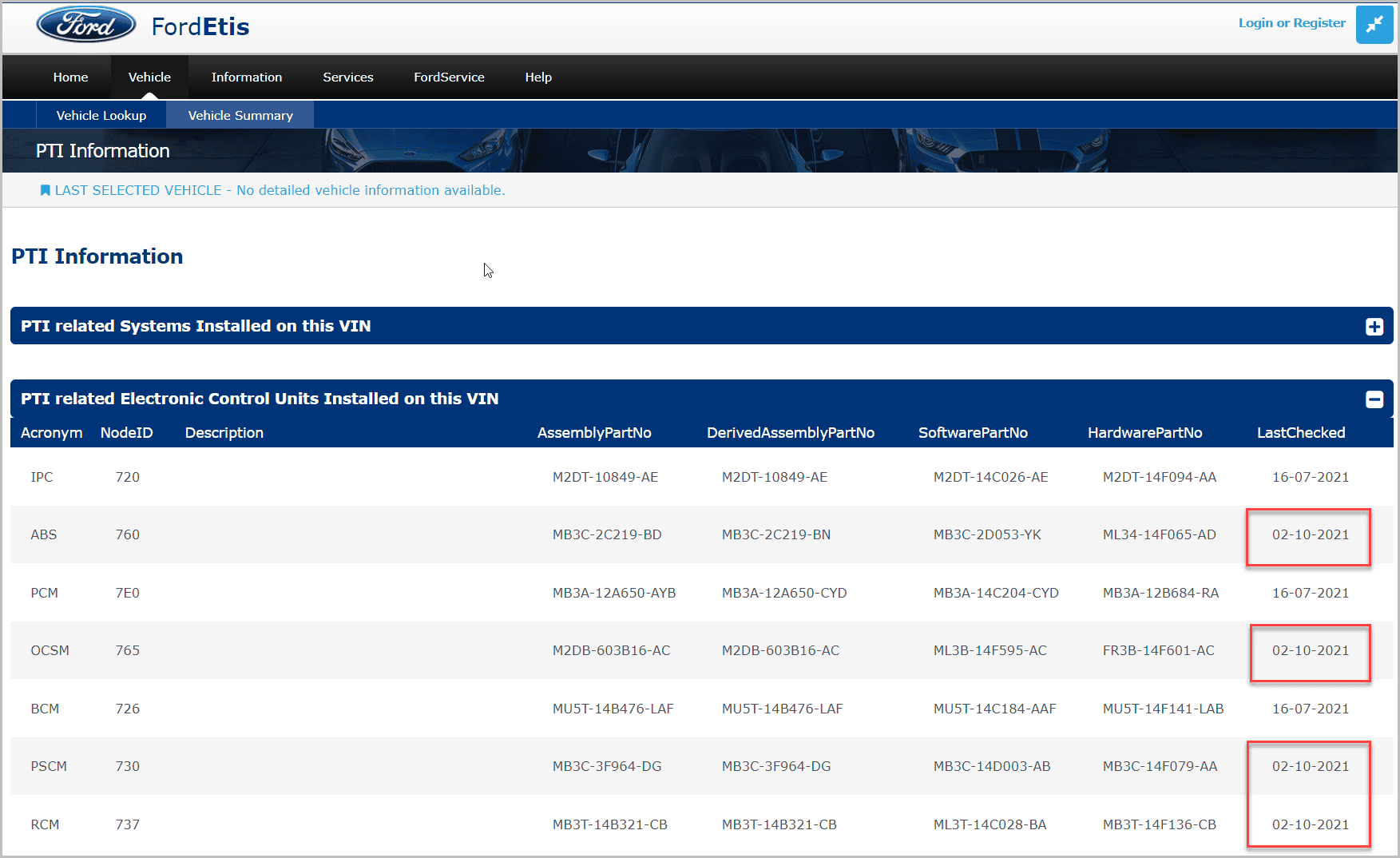Click the DerivedAssemblyPartNo column header
1400x858 pixels.
[791, 433]
